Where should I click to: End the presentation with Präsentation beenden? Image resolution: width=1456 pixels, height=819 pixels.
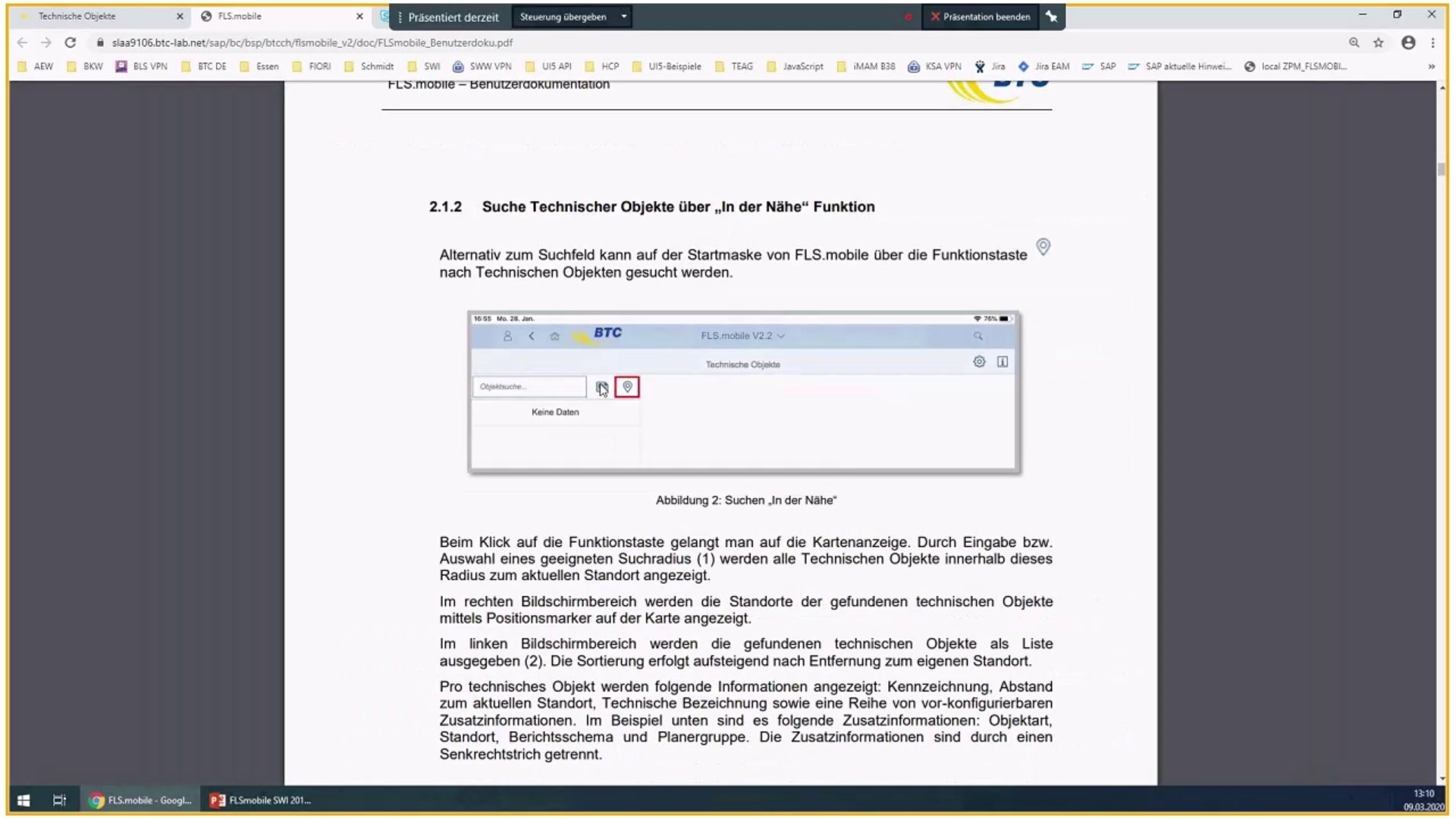coord(980,16)
